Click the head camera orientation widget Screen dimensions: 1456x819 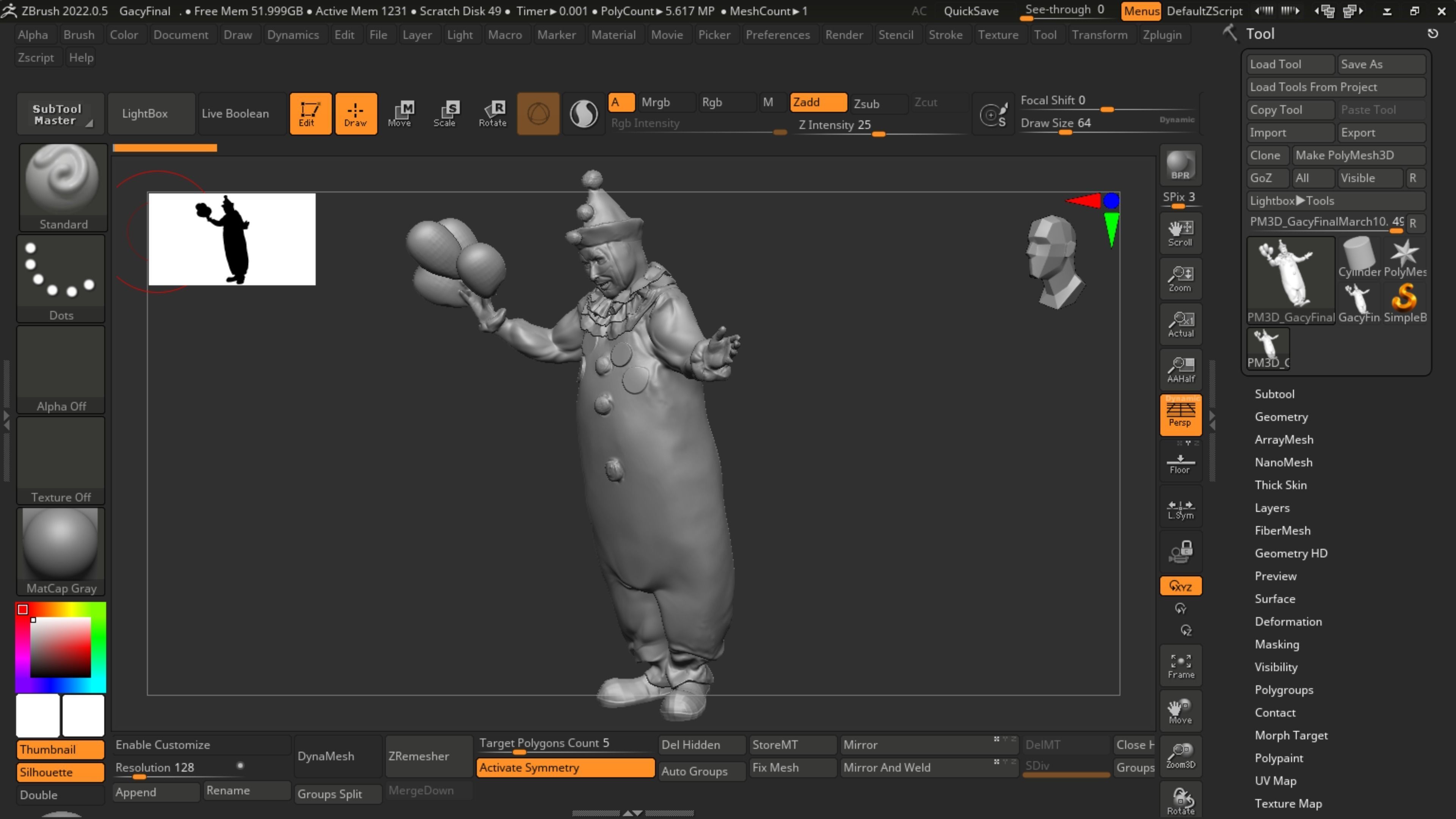pos(1055,262)
